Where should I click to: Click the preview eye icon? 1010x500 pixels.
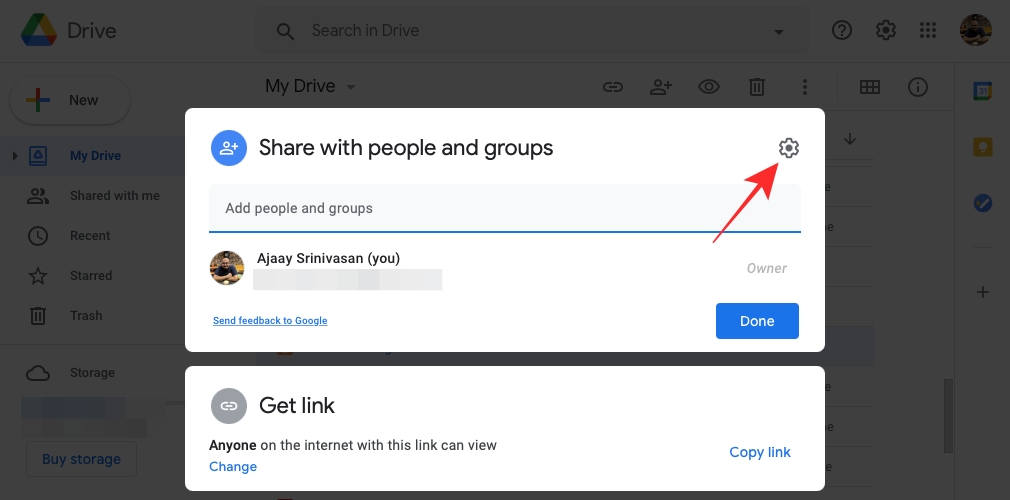(709, 87)
